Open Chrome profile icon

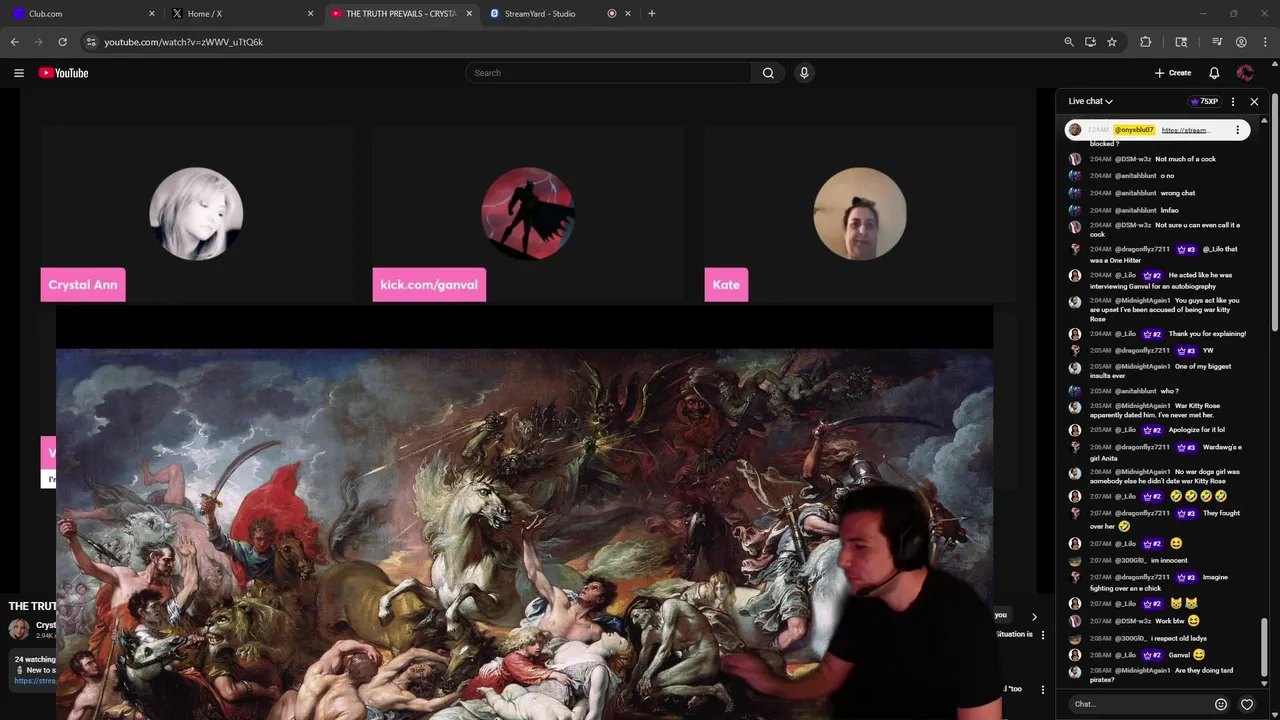[1241, 42]
